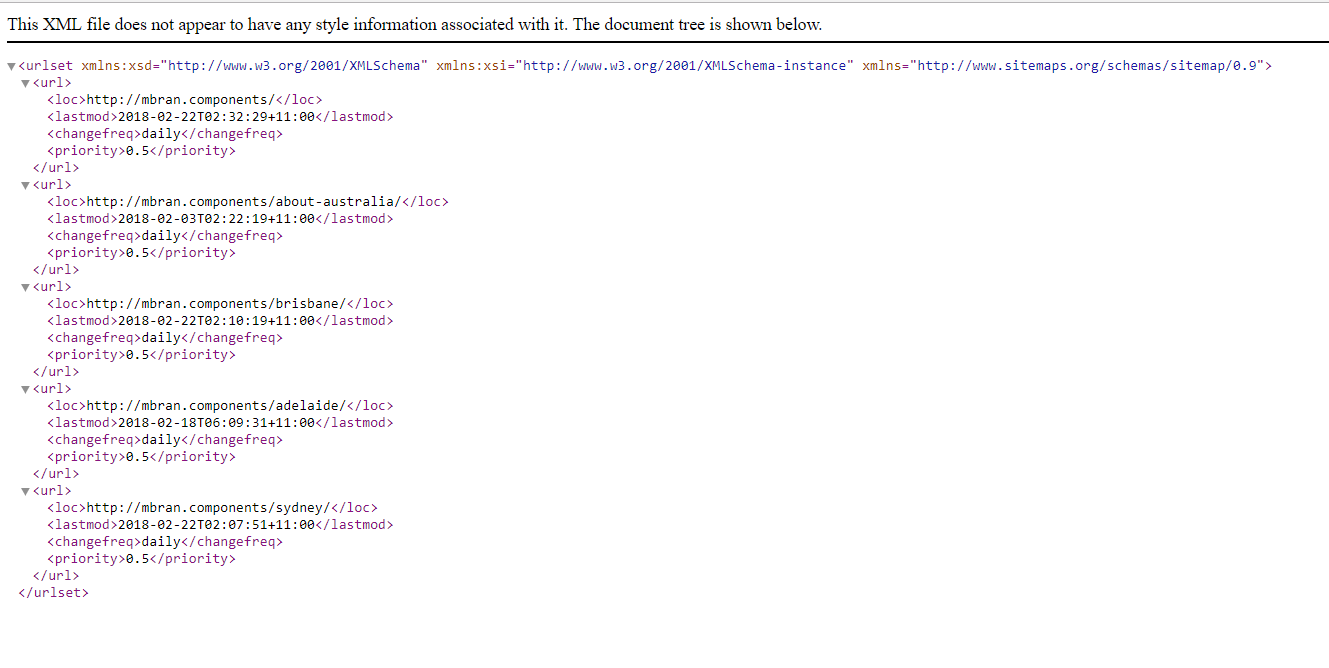Click lastmod value 2018-02-22T02:32:29+11:00

coord(216,116)
